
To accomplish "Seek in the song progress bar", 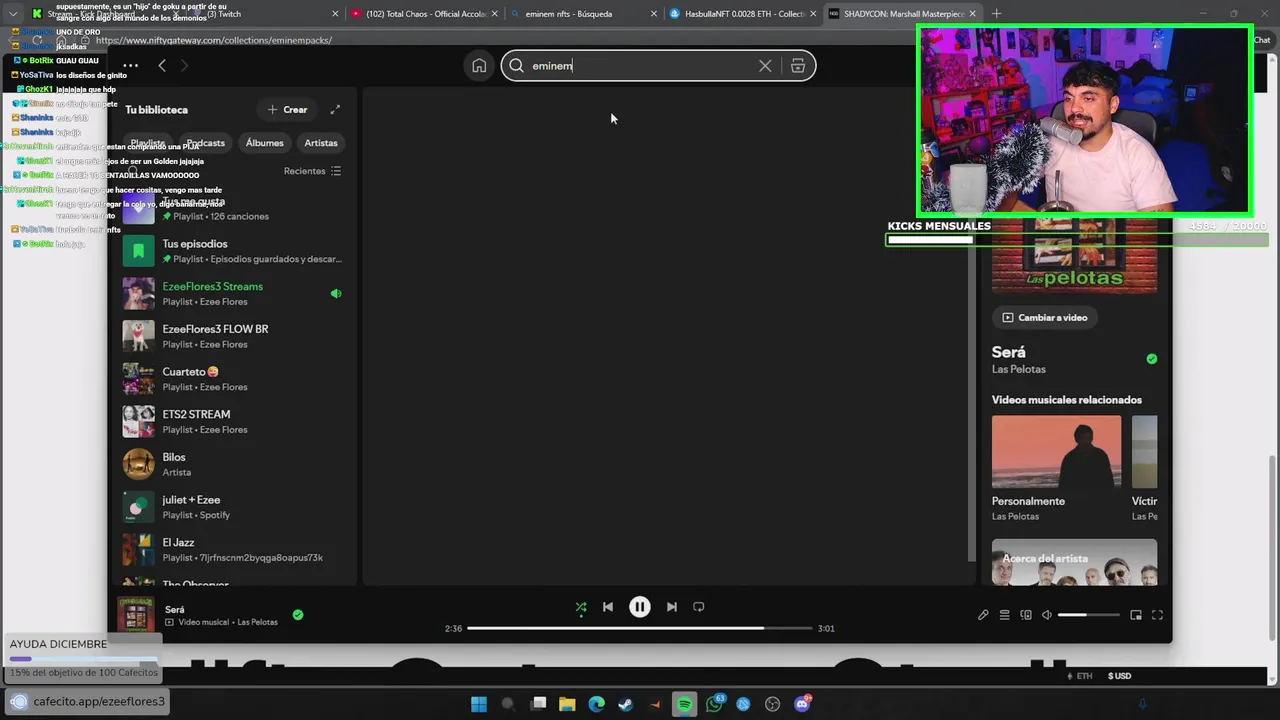I will point(640,628).
